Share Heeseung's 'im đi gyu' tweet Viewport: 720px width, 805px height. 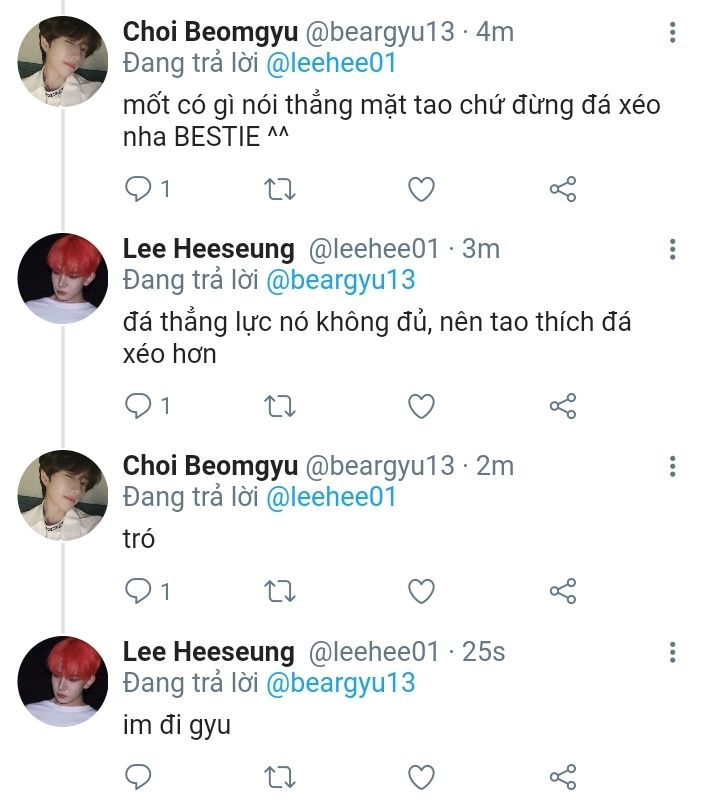click(564, 776)
